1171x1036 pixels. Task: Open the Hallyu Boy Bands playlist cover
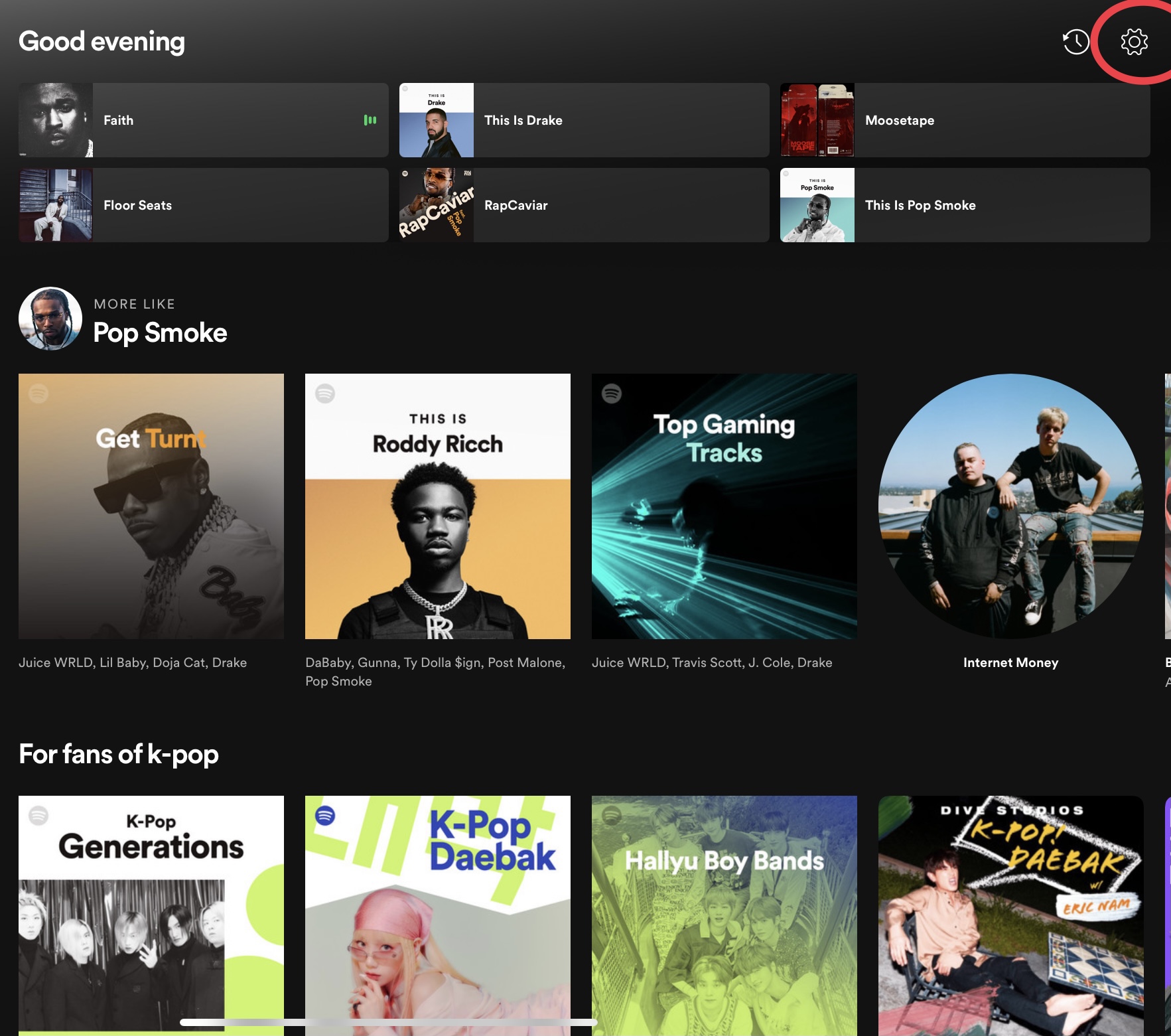[724, 916]
